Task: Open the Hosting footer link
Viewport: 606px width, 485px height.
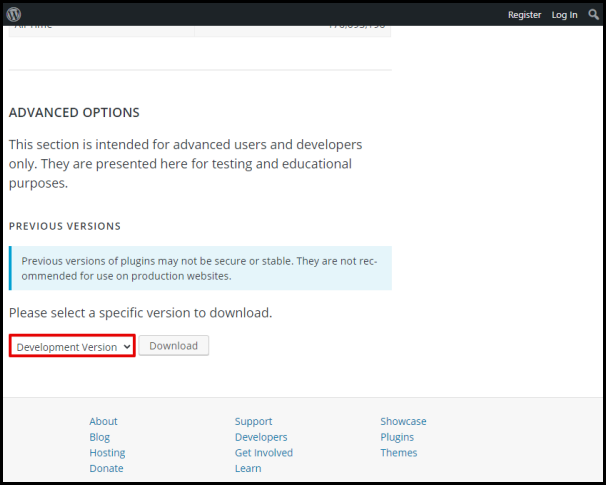Action: click(x=107, y=453)
